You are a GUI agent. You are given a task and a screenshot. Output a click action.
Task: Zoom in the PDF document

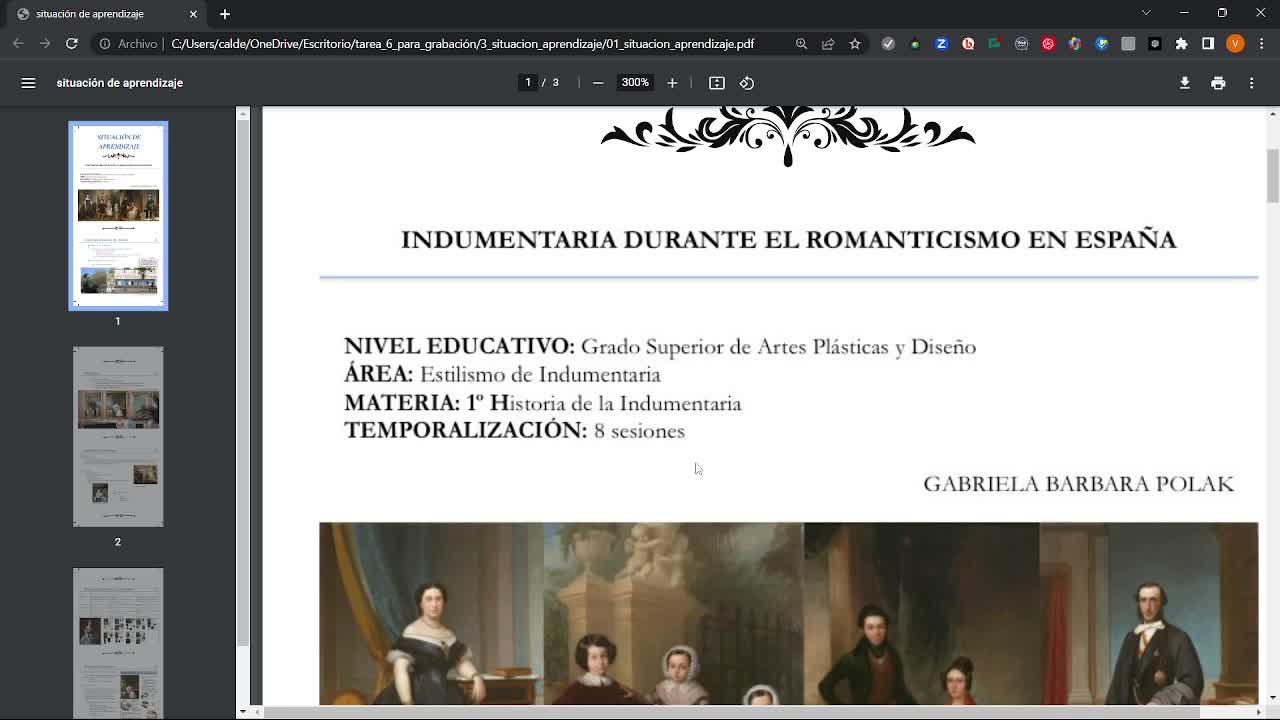[672, 83]
